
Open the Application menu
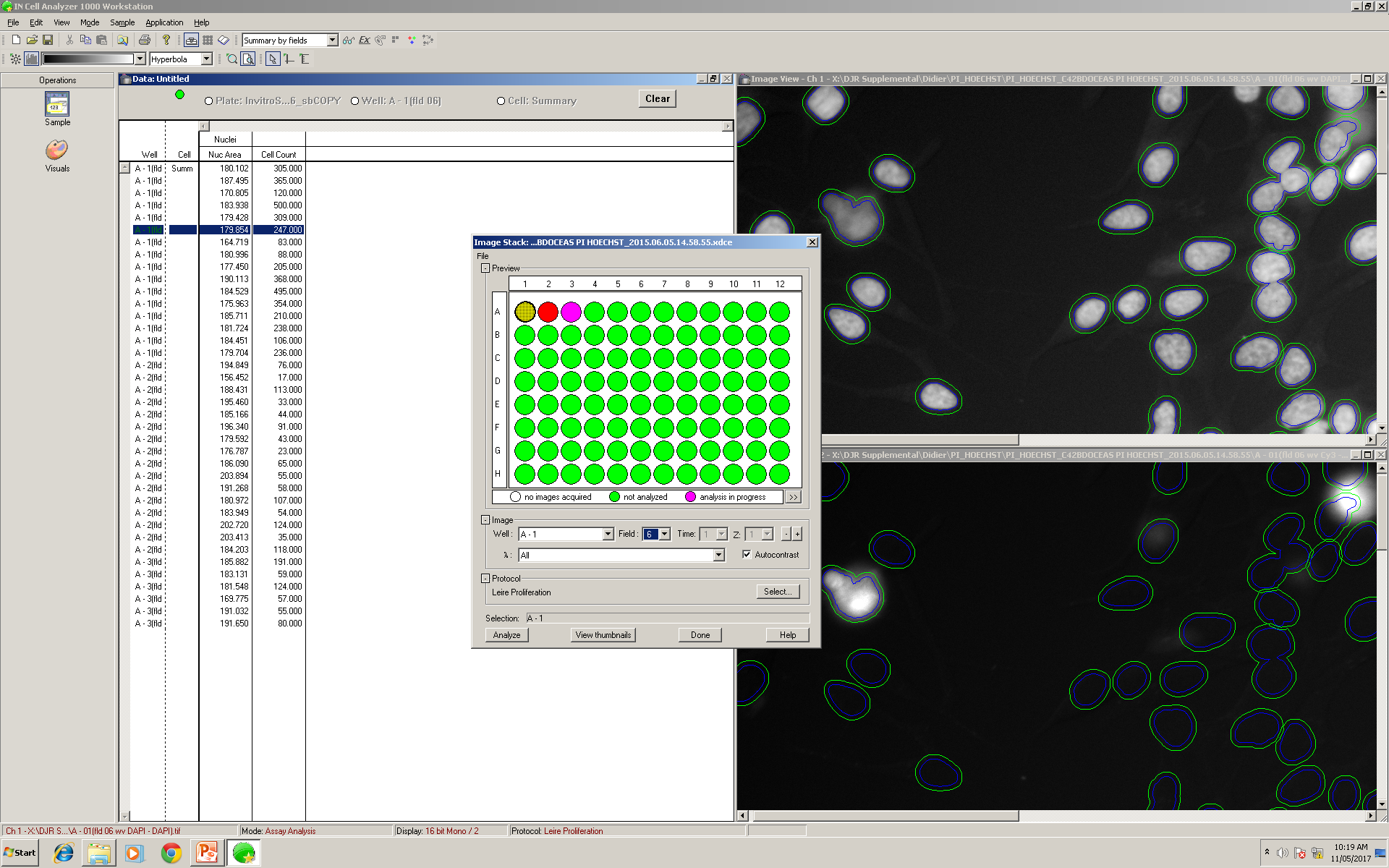tap(164, 22)
